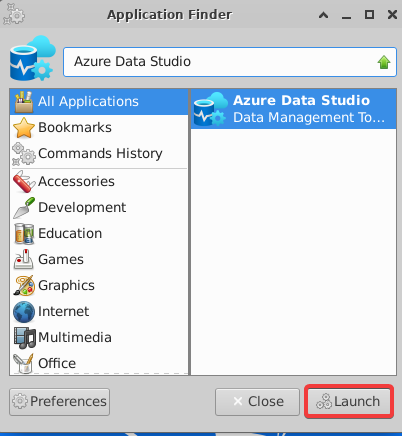Open the window menu gears icon
402x436 pixels.
[14, 14]
